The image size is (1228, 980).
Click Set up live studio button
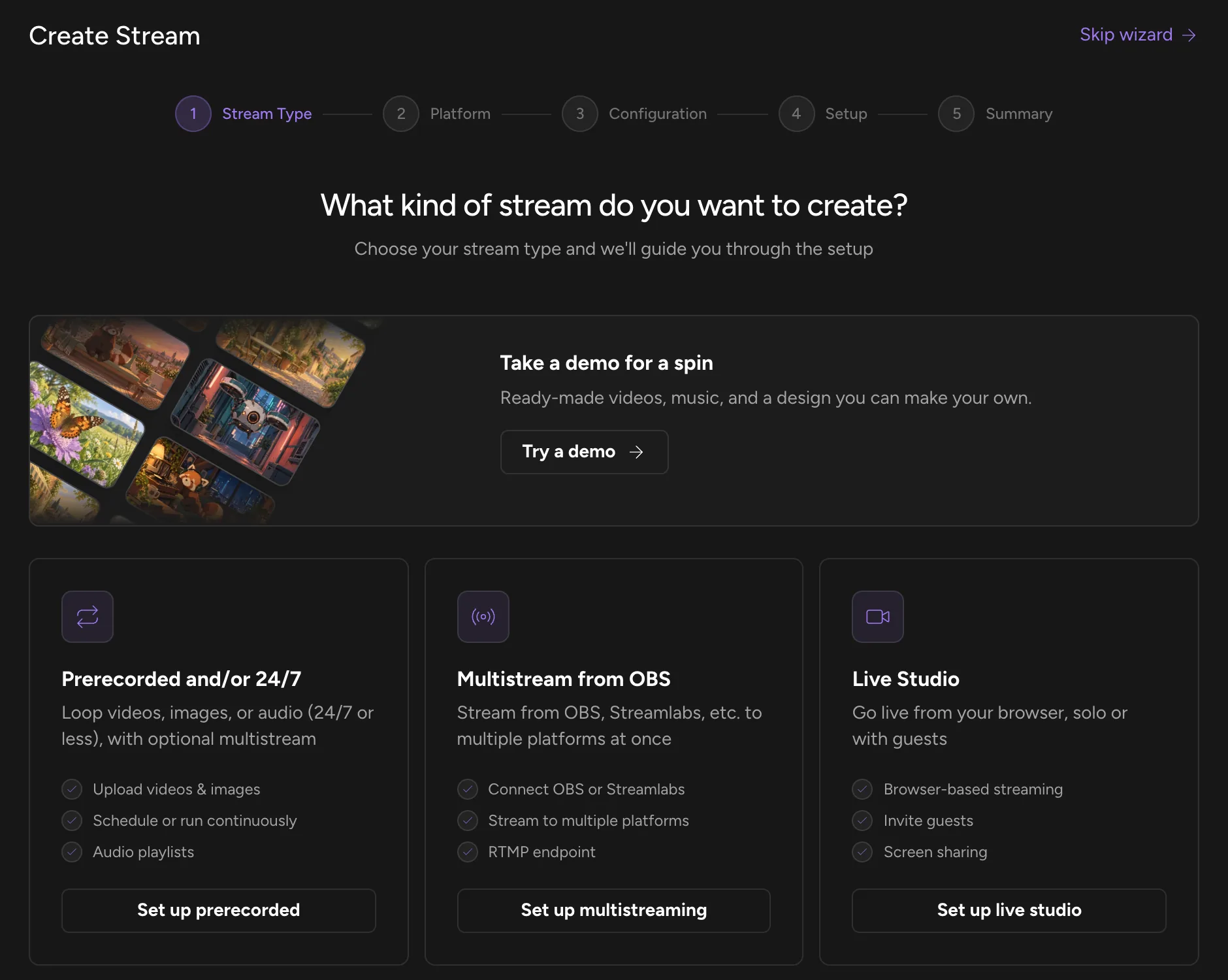tap(1009, 910)
